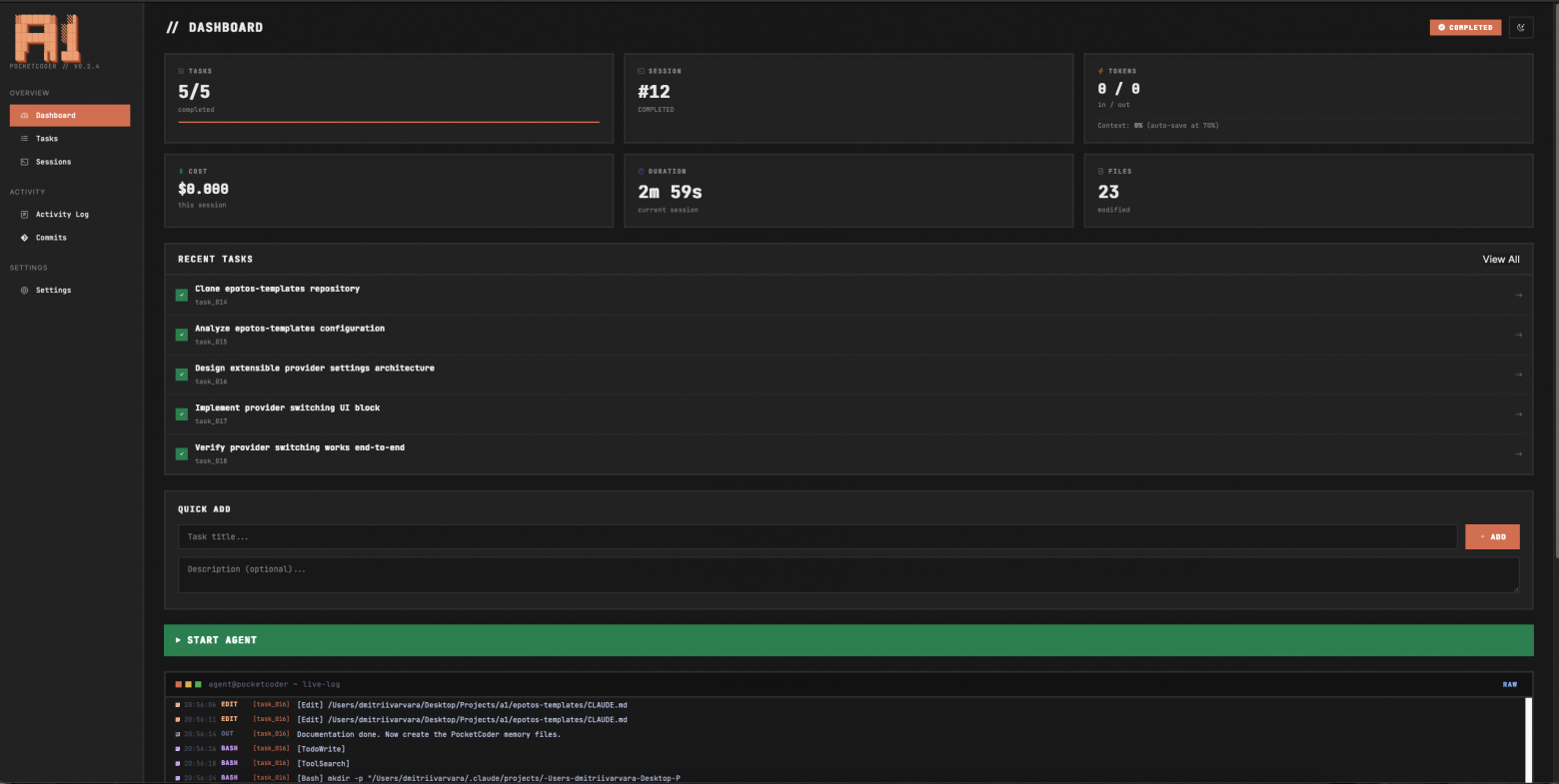Screen dimensions: 1559x784
Task: Click the A1 PocketCoder logo
Action: point(48,37)
